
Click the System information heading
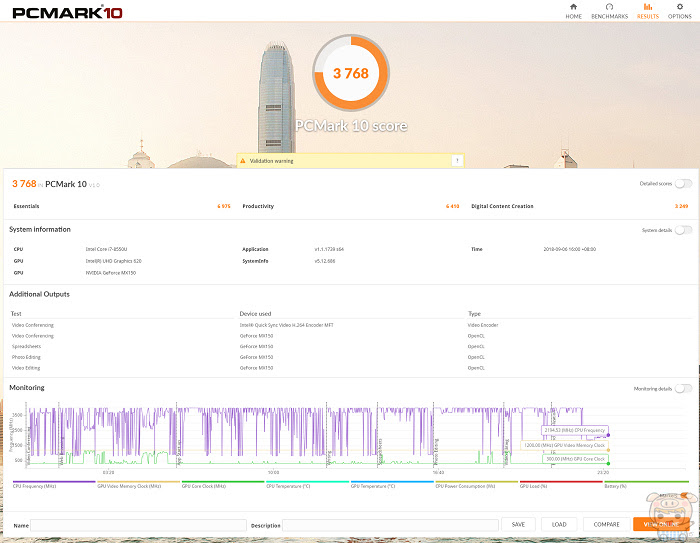tap(40, 229)
